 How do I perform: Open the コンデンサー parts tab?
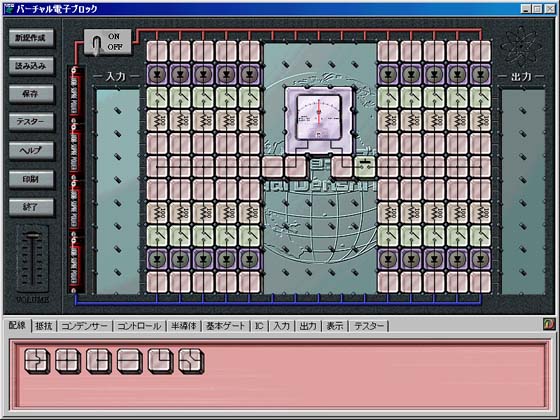[x=84, y=326]
